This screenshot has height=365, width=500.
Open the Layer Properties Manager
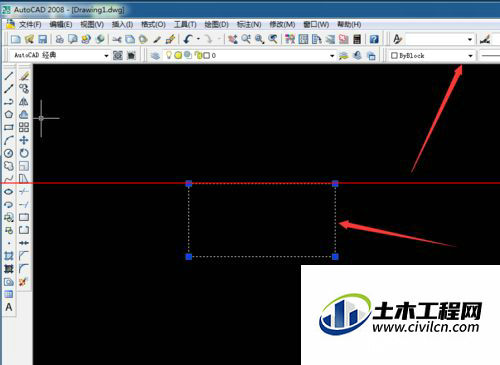point(155,56)
